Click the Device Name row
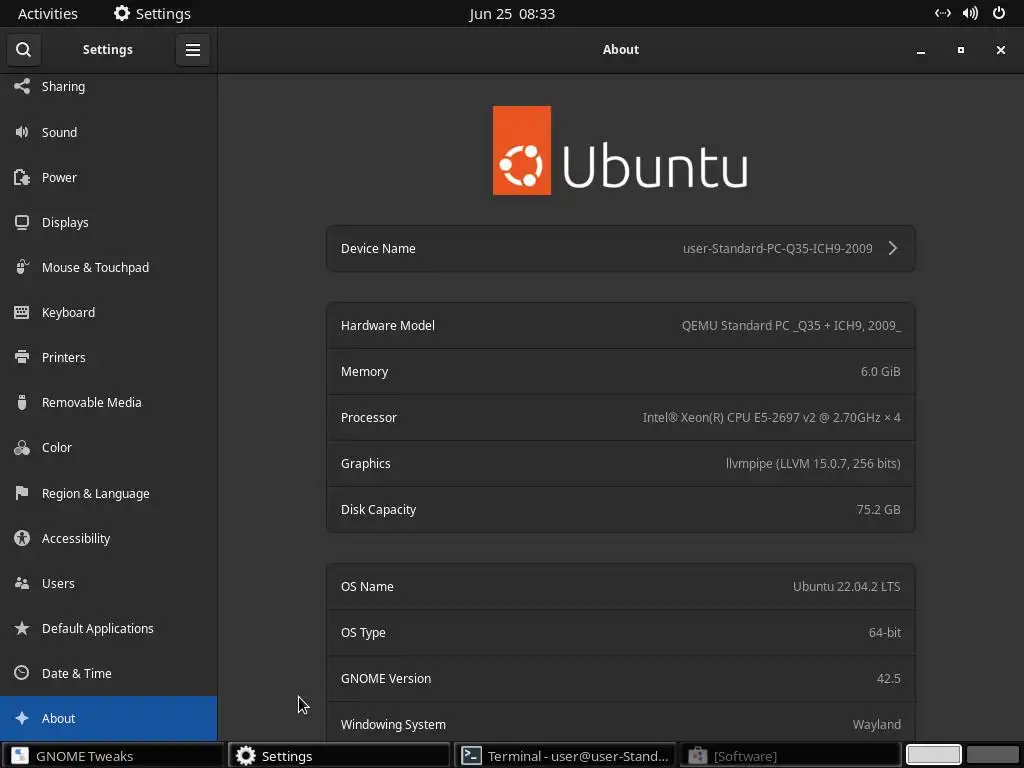 pos(620,248)
